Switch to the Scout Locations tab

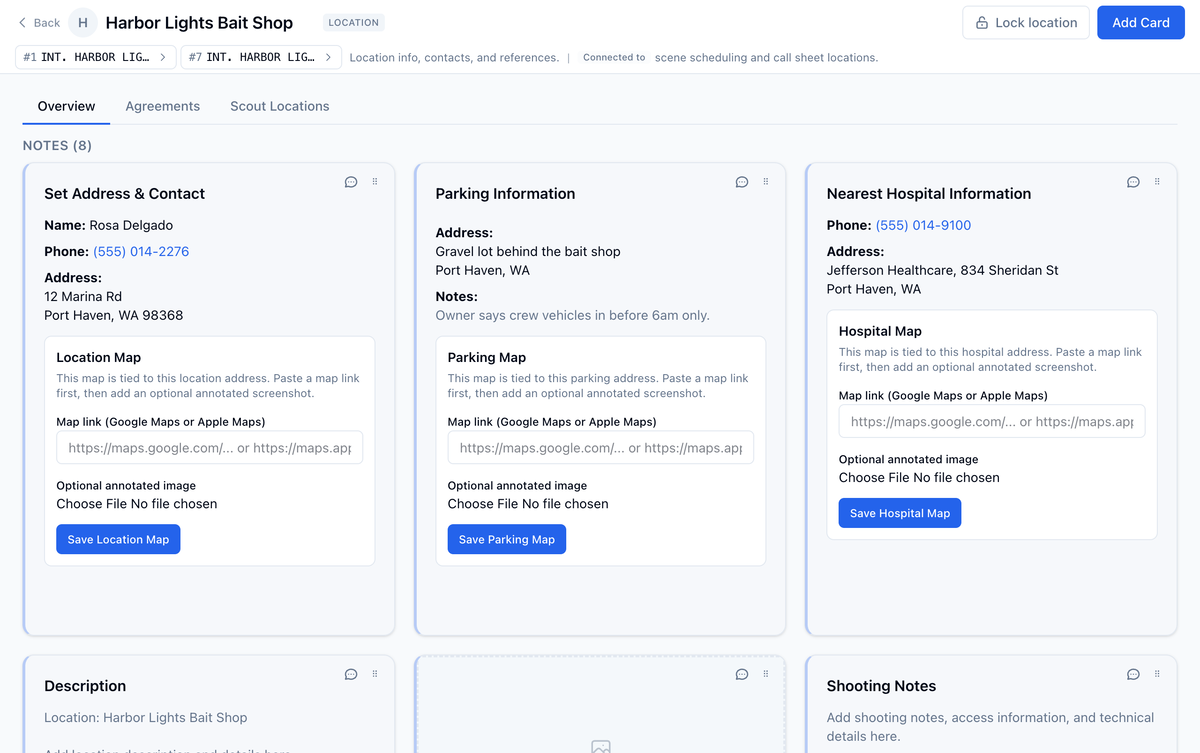coord(280,106)
